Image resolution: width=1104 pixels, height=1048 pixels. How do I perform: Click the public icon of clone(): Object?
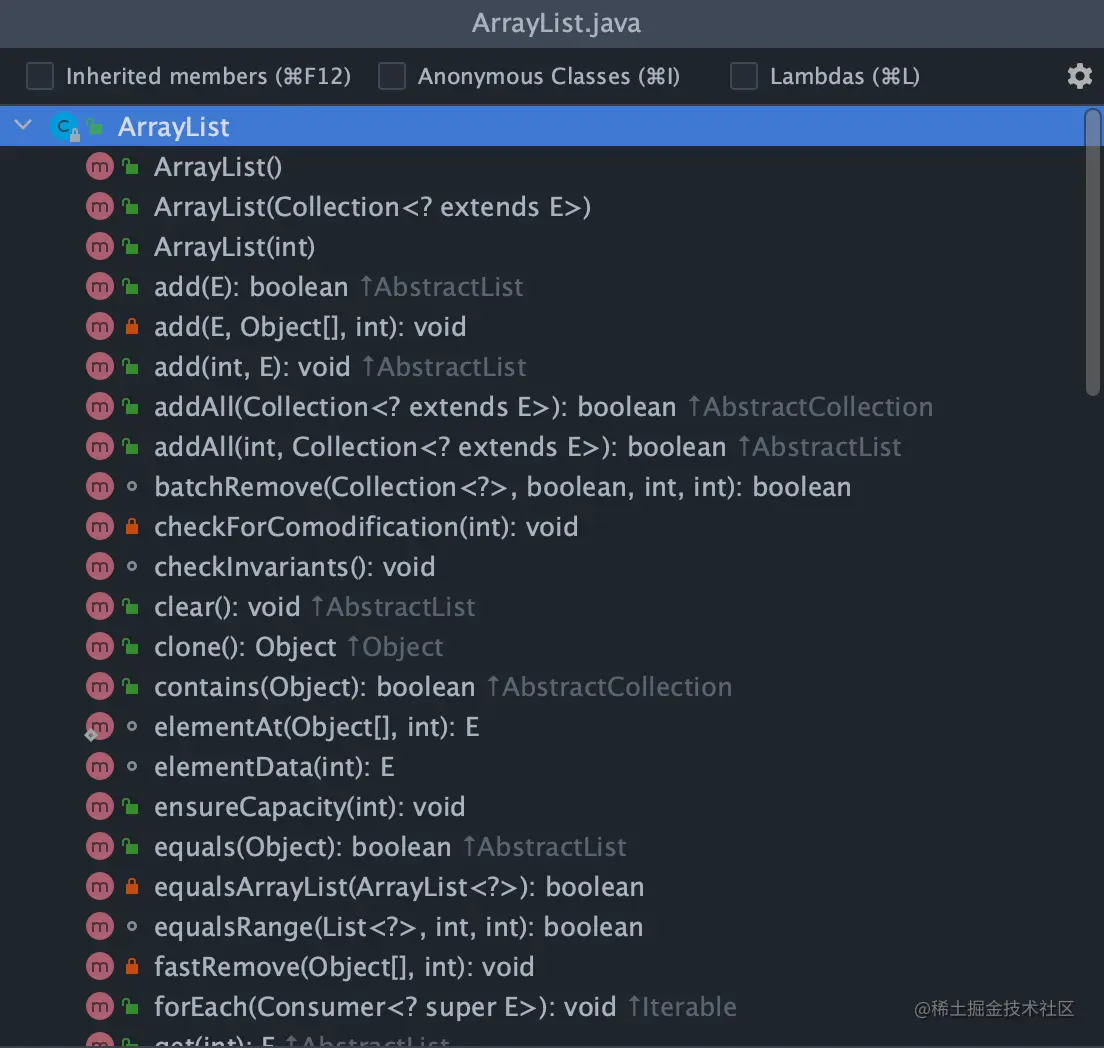click(x=130, y=647)
